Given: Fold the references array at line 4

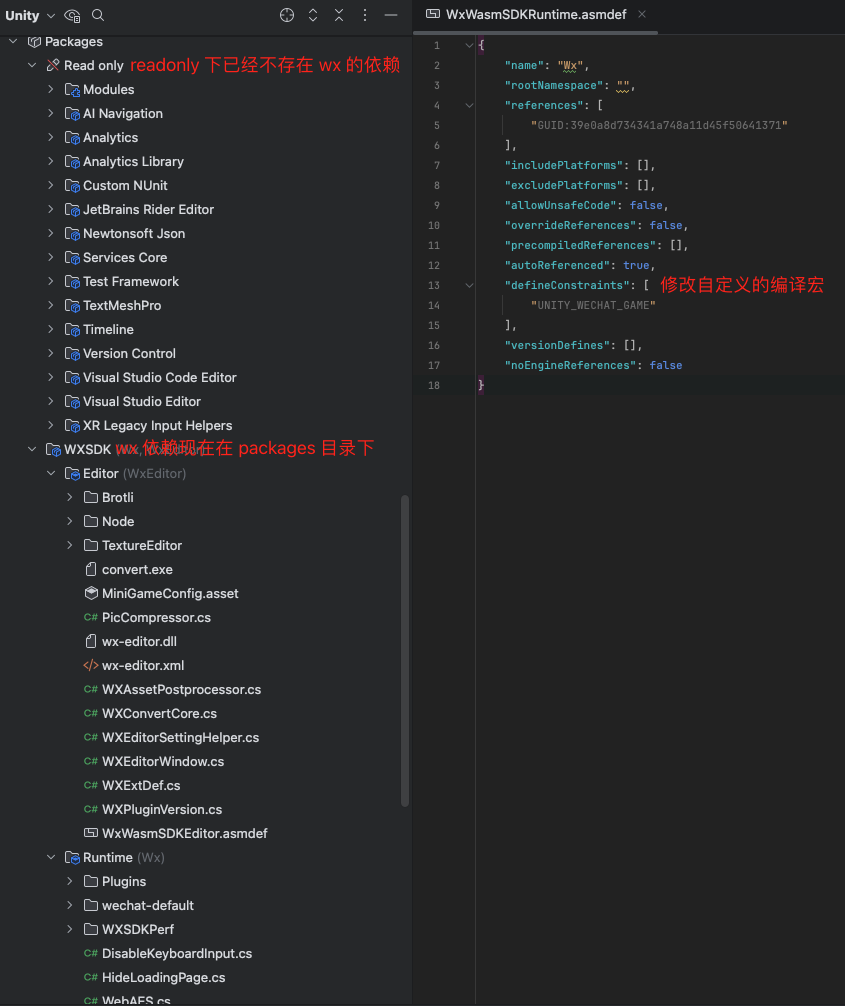Looking at the screenshot, I should coord(469,105).
